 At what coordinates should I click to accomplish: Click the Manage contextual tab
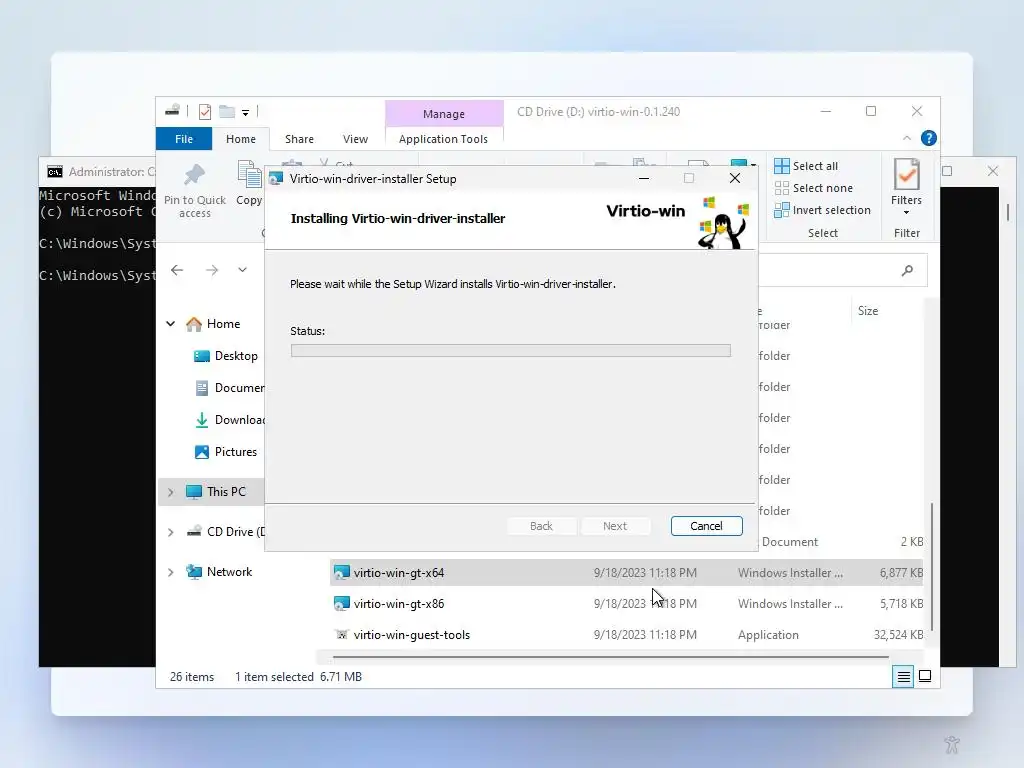[443, 114]
